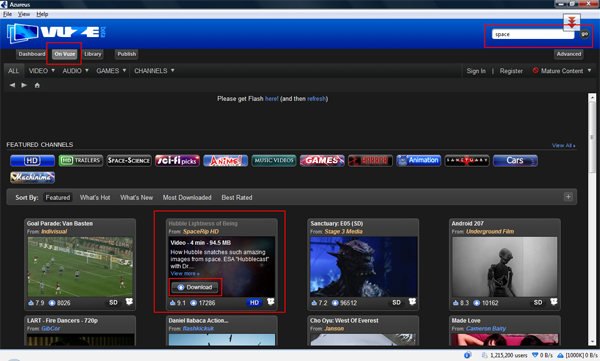The image size is (600, 361).
Task: Click the plus icon in sort bar
Action: point(568,197)
